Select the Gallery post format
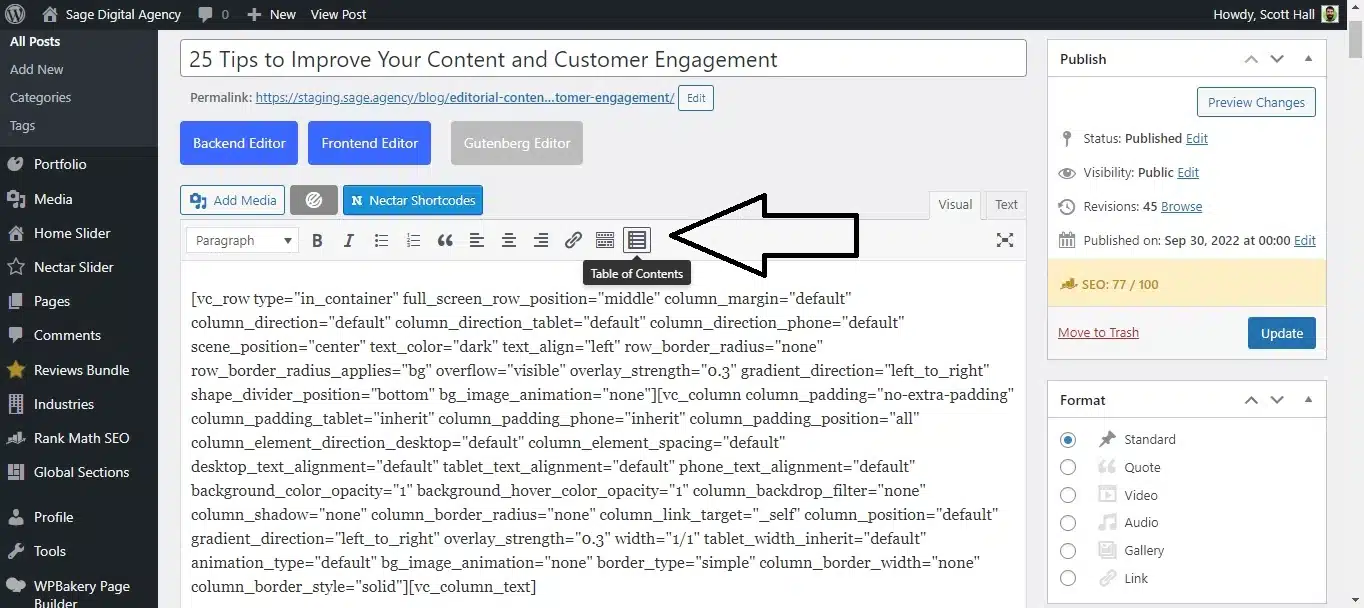 [1068, 550]
